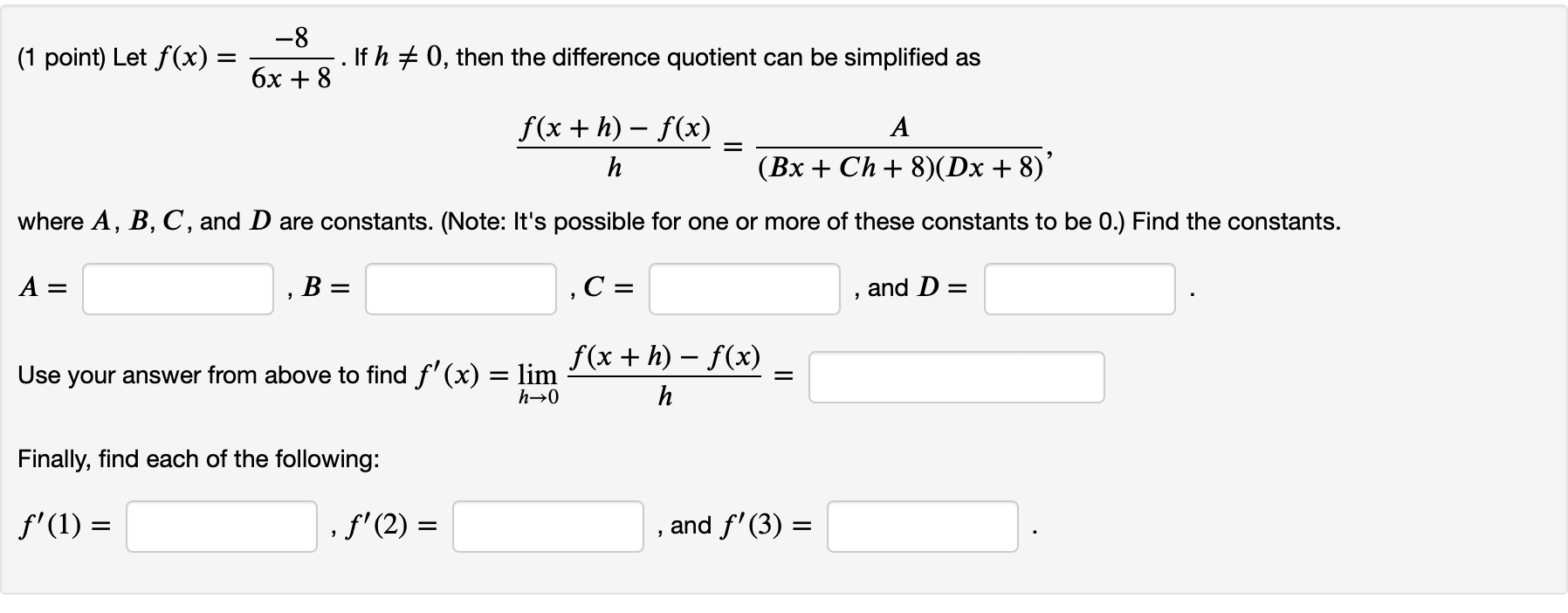Click the answer box for f'(1)

tap(221, 527)
